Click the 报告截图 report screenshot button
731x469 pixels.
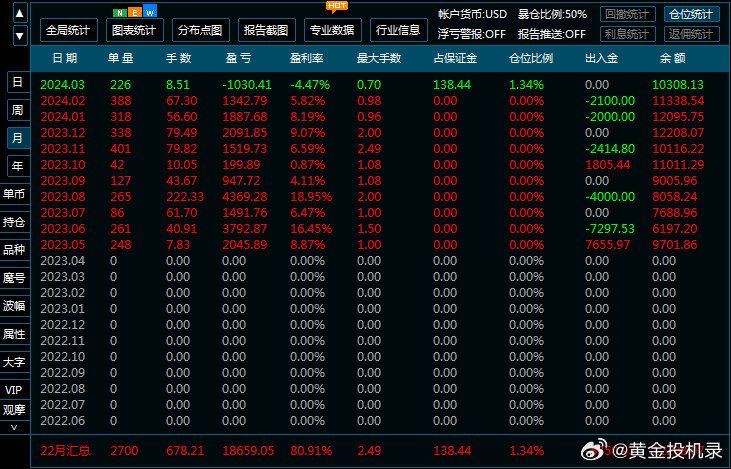(x=266, y=29)
